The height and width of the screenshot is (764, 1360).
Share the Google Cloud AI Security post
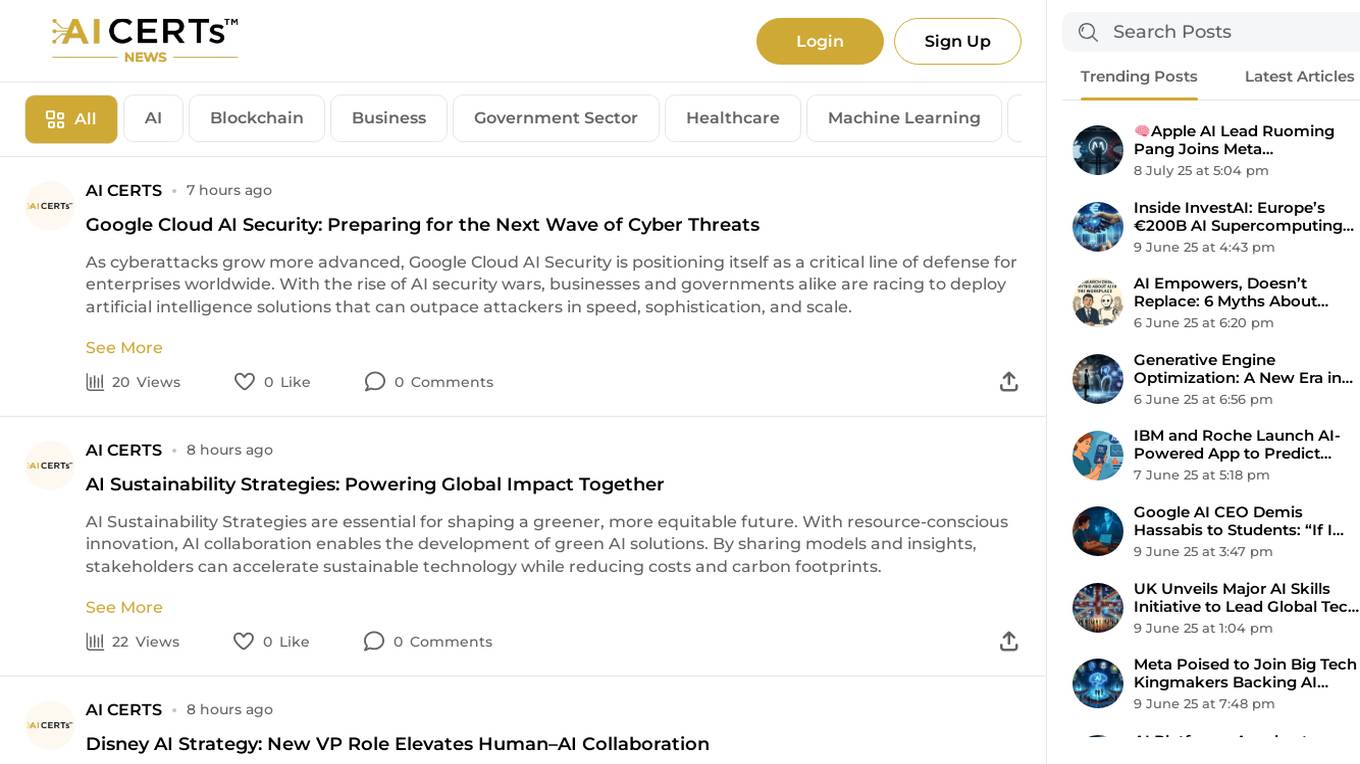click(1009, 382)
